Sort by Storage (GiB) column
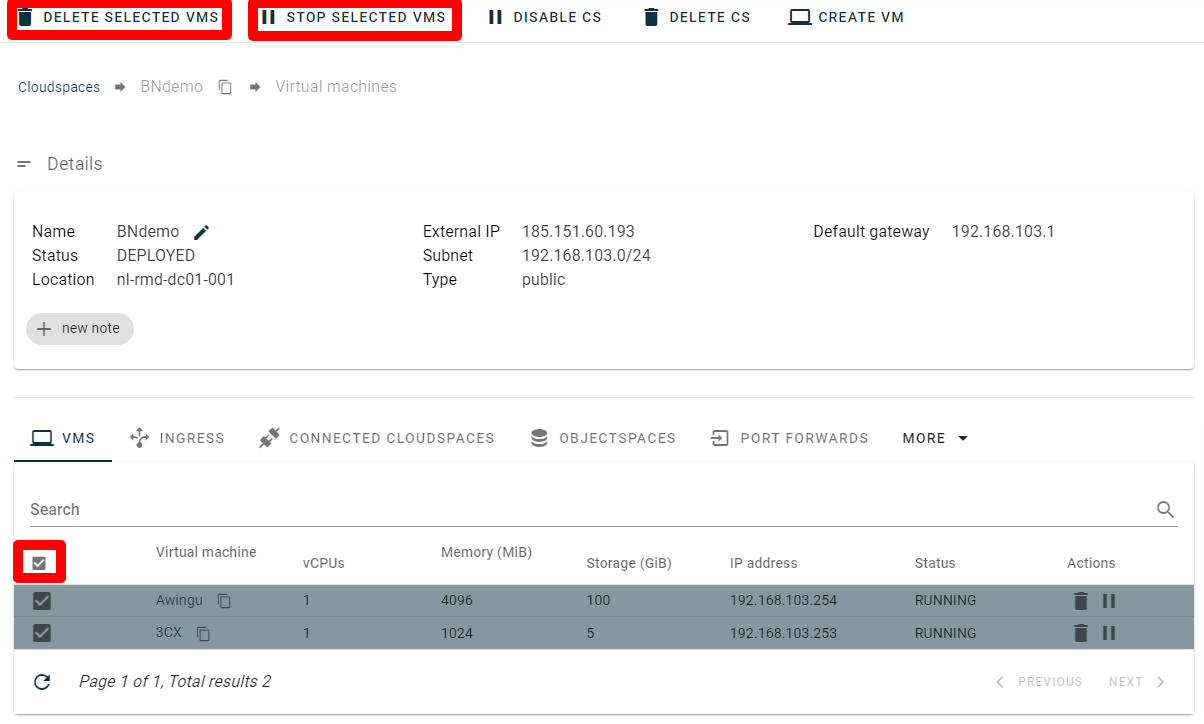Viewport: 1204px width, 724px height. click(x=629, y=563)
